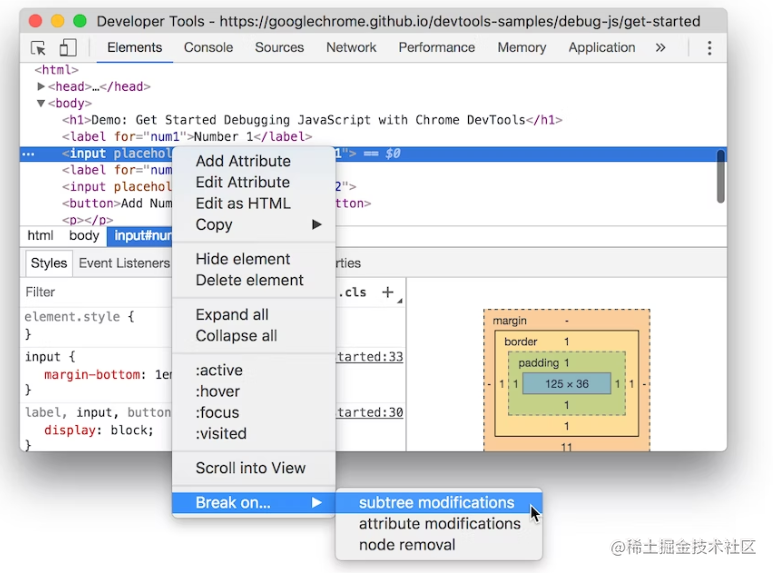Viewport: 773px width, 573px height.
Task: Click the body breadcrumb
Action: 84,236
